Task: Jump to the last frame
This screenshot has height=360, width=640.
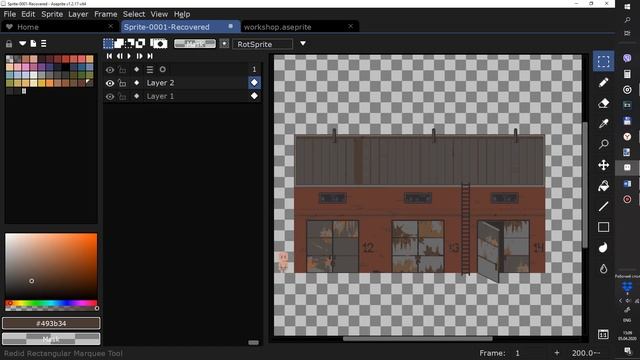Action: tap(150, 56)
